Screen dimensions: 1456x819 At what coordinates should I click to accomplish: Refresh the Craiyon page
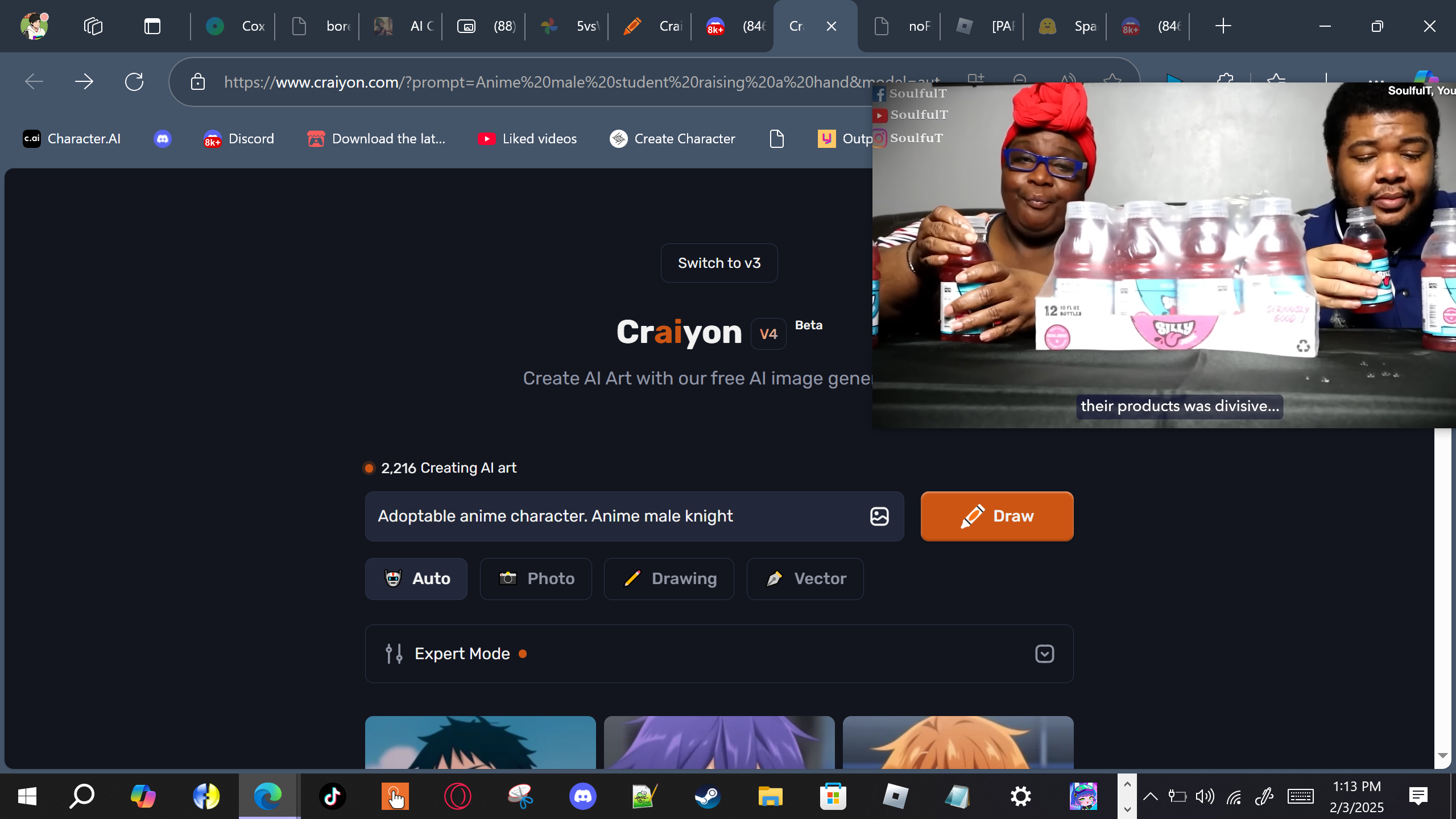tap(134, 82)
